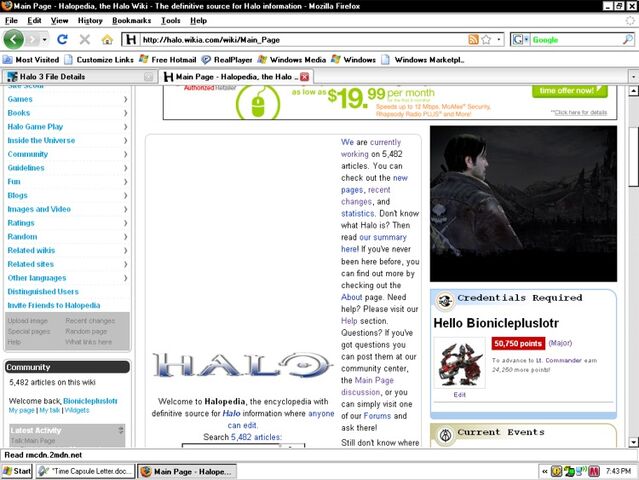Expand the Inside the Universe submenu

pyautogui.click(x=125, y=141)
